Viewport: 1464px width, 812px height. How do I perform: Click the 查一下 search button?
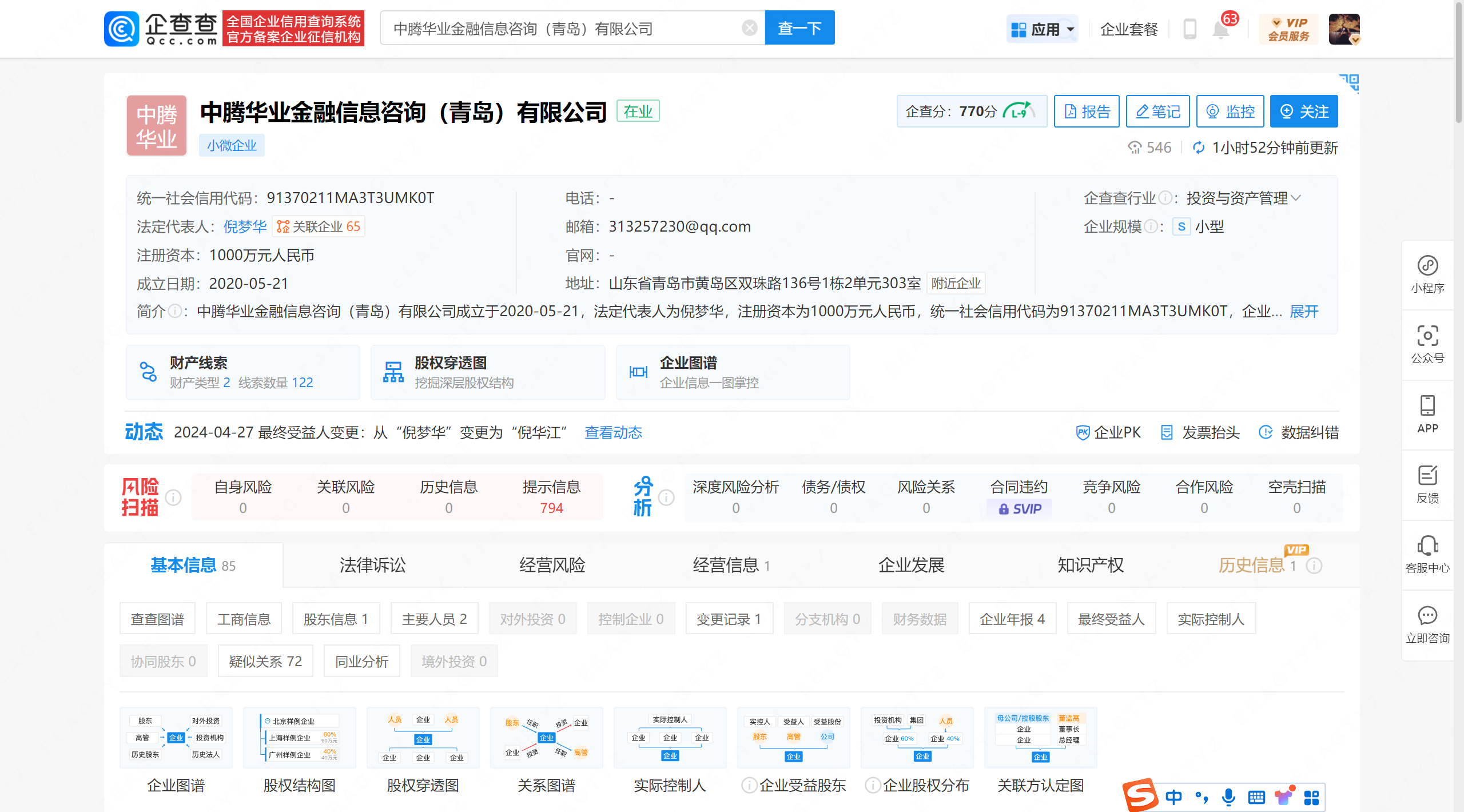(799, 28)
